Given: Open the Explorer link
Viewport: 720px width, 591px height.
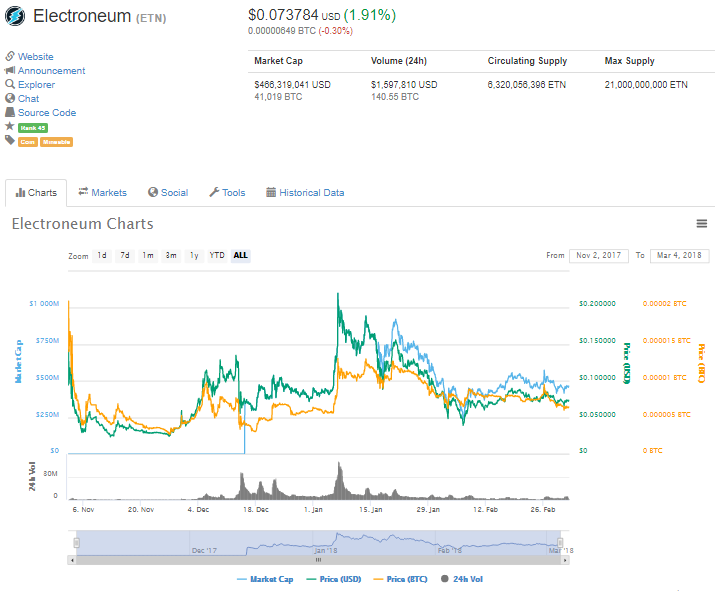Looking at the screenshot, I should pyautogui.click(x=36, y=84).
